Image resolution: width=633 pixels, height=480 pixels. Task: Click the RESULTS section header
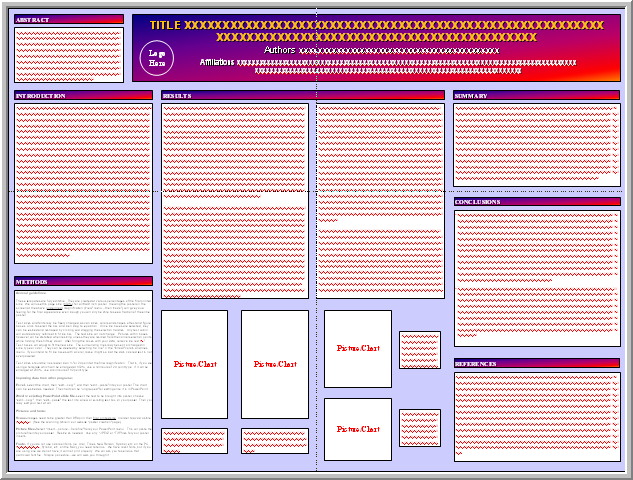tap(235, 96)
